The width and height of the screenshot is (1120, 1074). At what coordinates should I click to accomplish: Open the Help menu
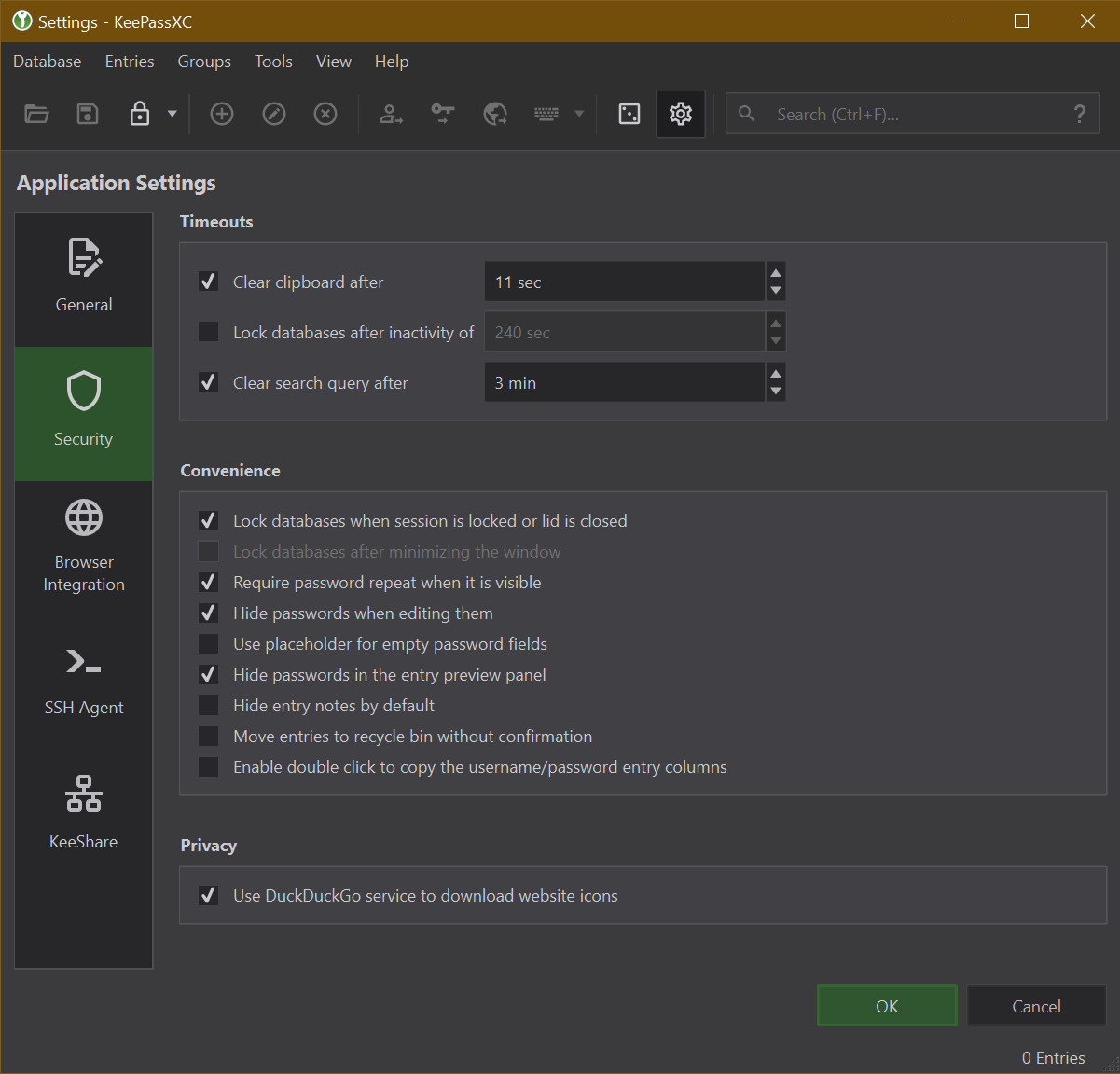(x=392, y=62)
